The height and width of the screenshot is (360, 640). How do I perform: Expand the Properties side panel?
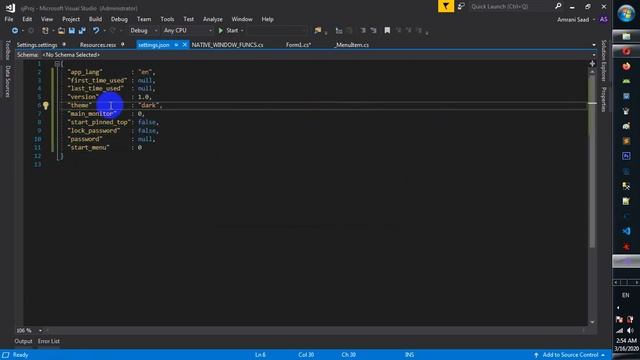[604, 99]
